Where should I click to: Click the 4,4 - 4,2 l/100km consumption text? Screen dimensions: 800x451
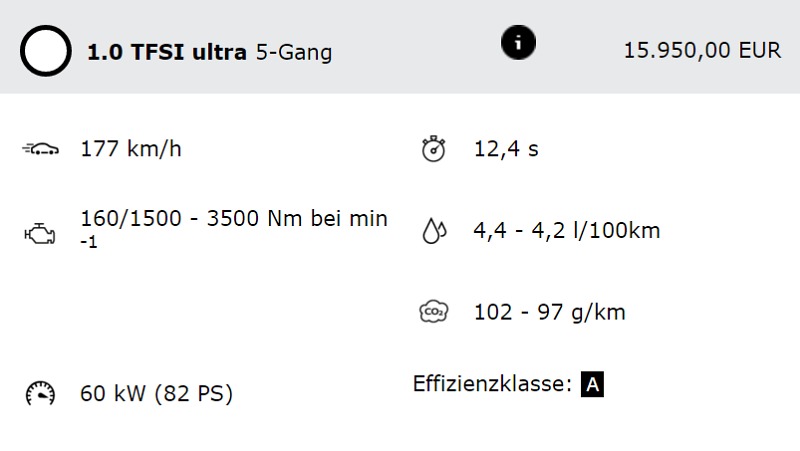coord(567,231)
